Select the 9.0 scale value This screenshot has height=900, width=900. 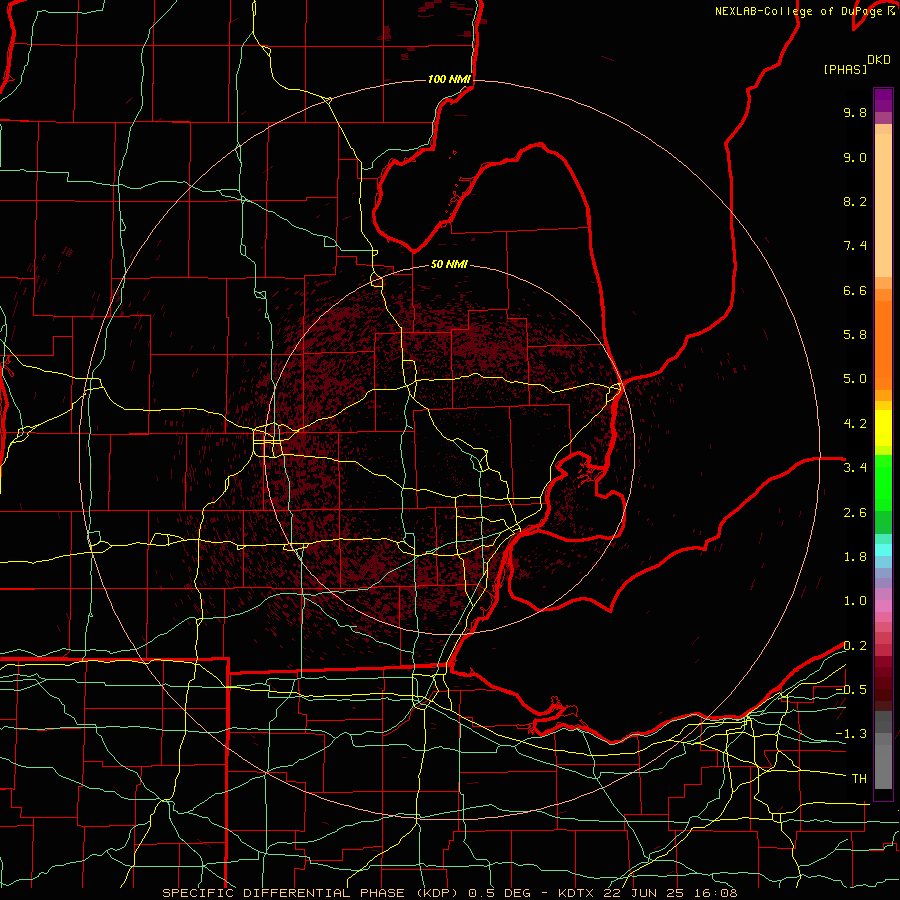coord(855,157)
